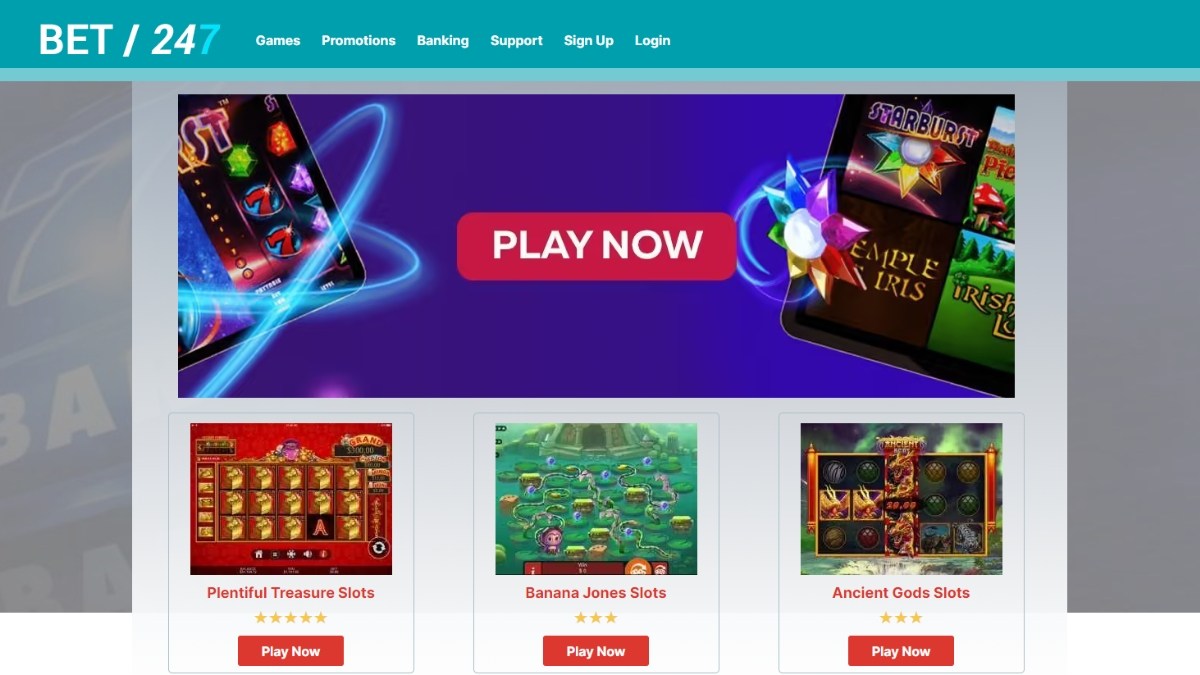The image size is (1200, 675).
Task: Select Sign Up in the header
Action: [589, 41]
